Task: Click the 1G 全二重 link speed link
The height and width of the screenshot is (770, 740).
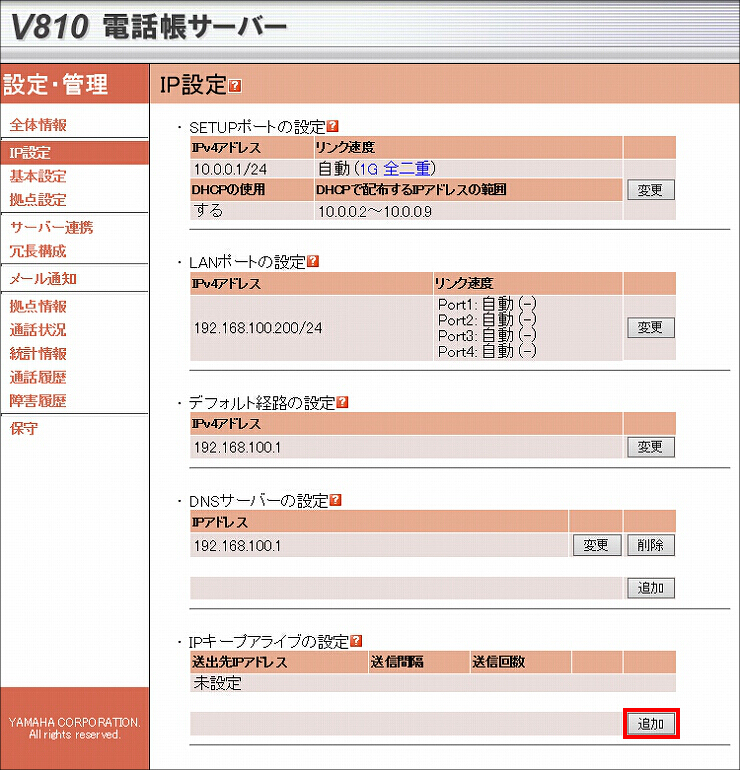Action: [395, 169]
